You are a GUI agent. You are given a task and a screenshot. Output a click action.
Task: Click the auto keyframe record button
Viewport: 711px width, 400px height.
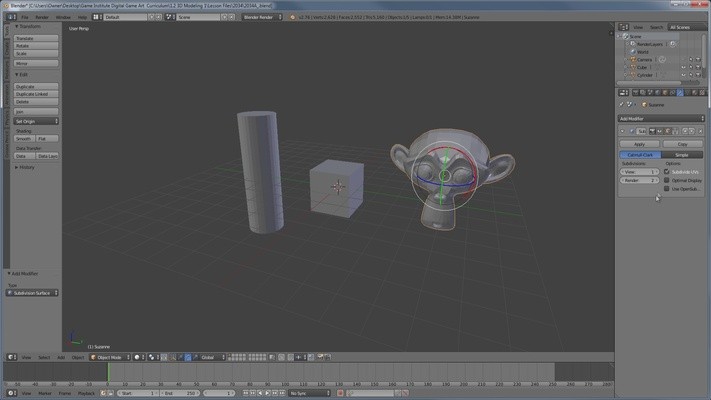click(340, 393)
